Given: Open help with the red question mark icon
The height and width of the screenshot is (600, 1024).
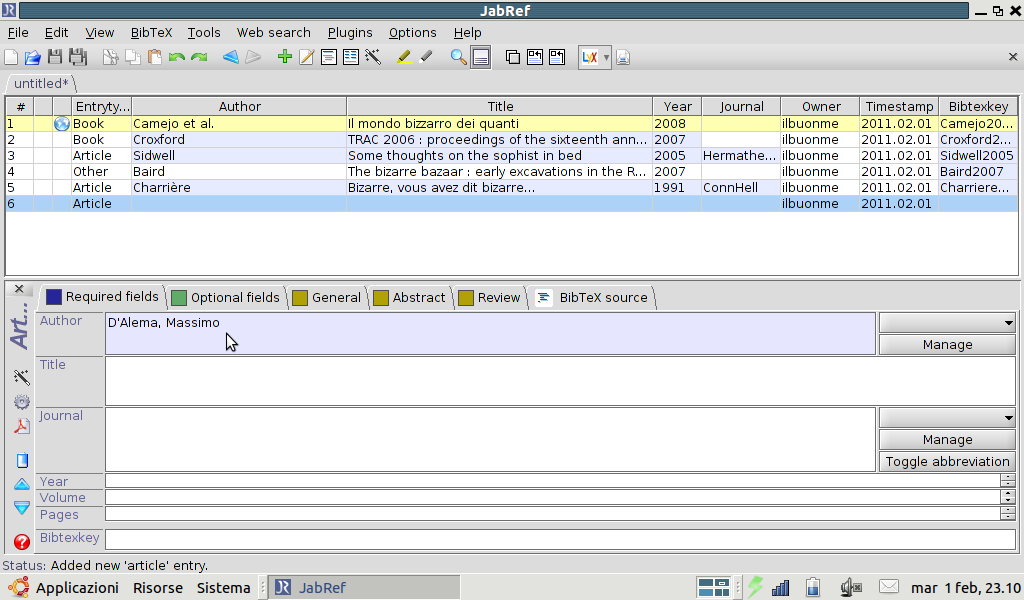Looking at the screenshot, I should pyautogui.click(x=22, y=542).
